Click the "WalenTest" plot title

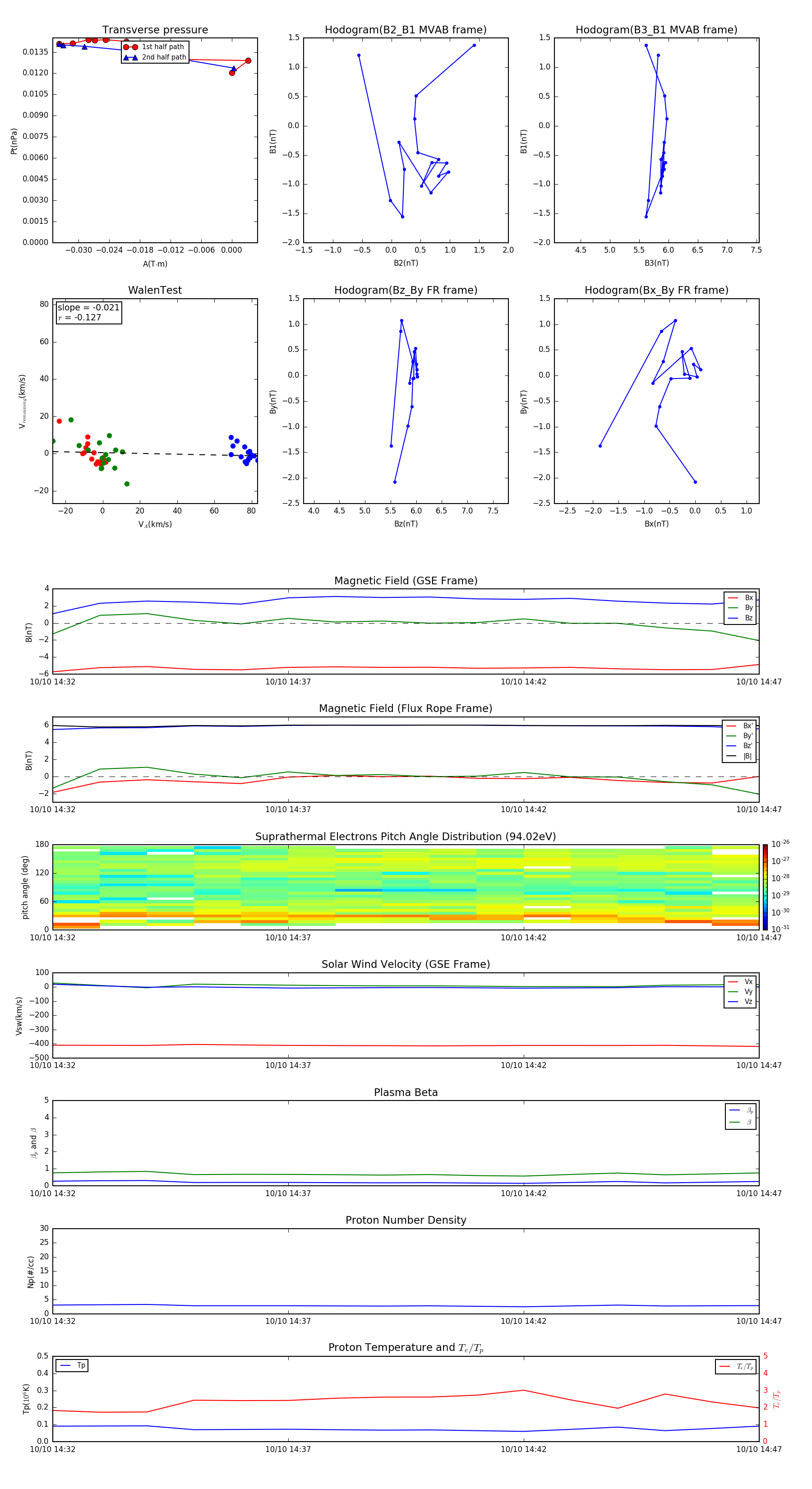155,290
